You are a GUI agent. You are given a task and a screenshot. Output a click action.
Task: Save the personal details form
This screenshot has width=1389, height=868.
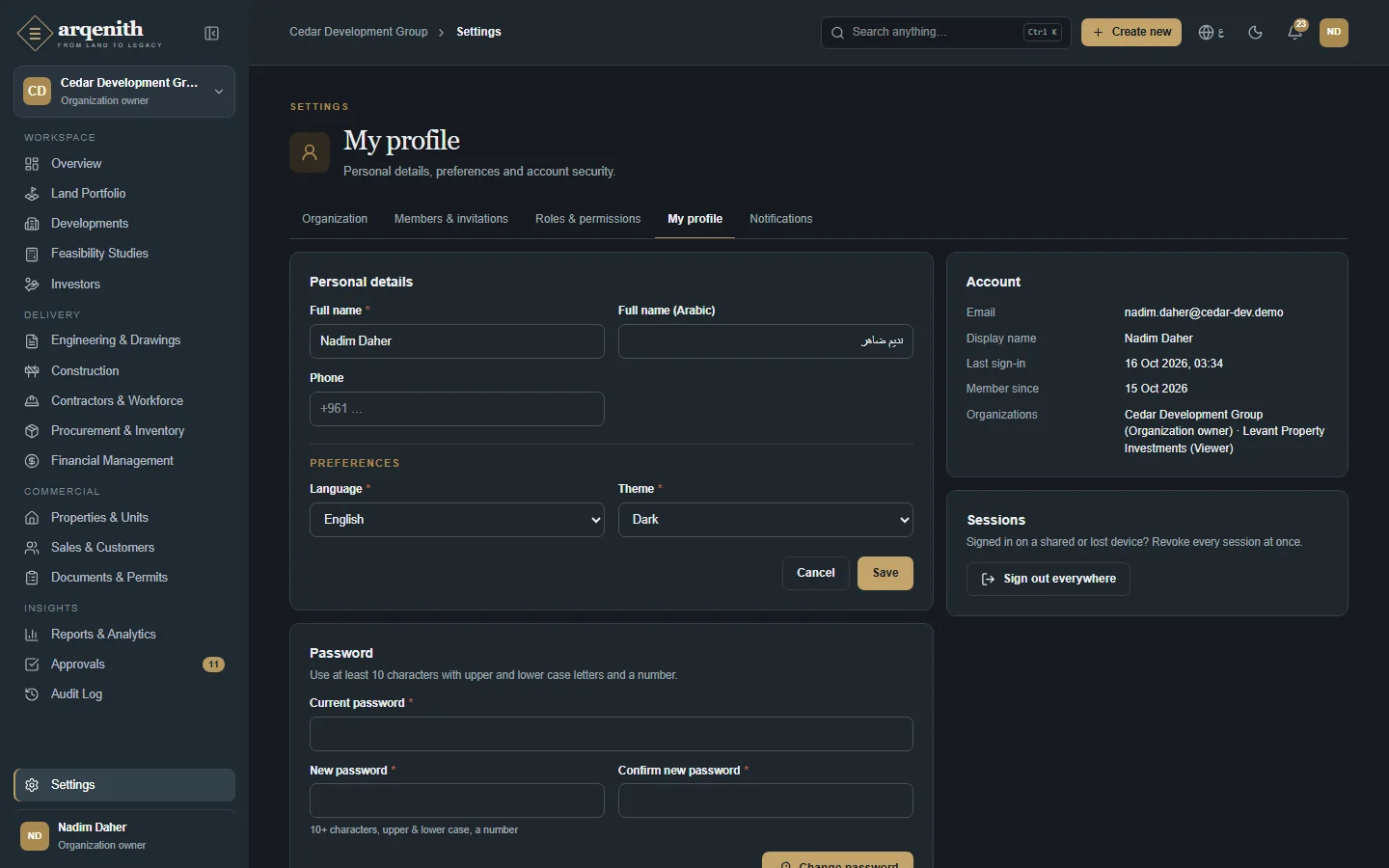click(x=885, y=574)
